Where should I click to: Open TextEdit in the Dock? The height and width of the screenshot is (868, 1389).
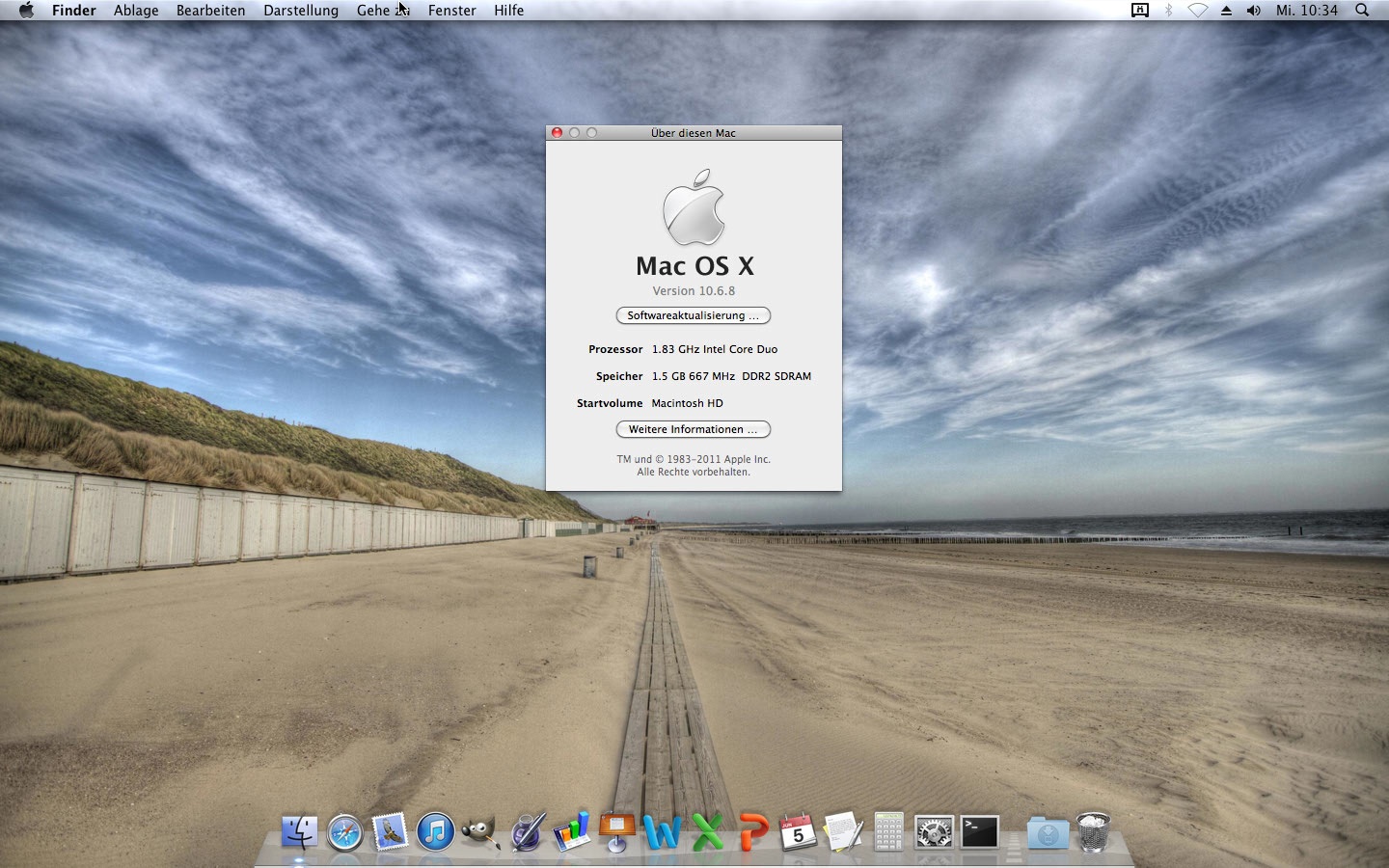(843, 831)
